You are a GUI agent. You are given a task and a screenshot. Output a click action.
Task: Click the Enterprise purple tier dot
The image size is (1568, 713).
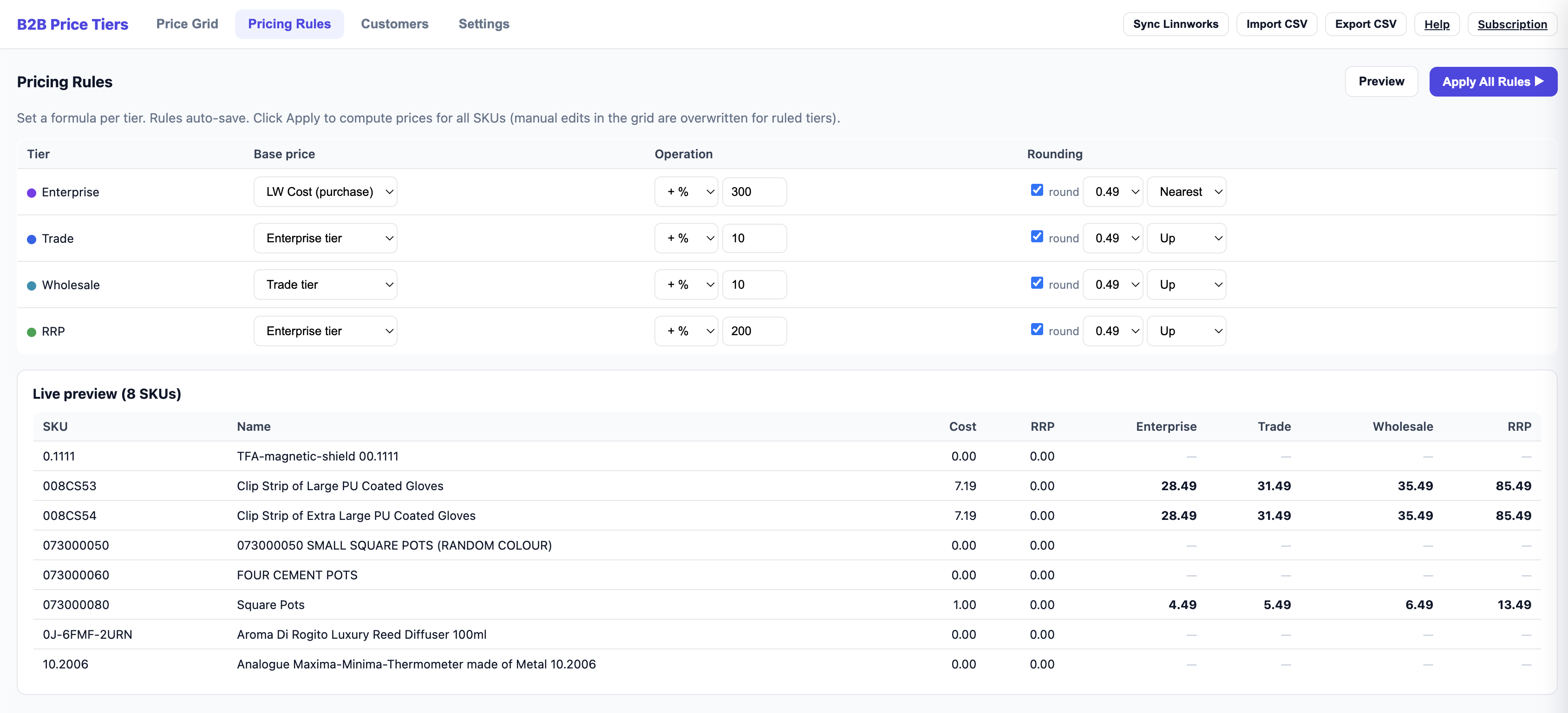pos(32,193)
